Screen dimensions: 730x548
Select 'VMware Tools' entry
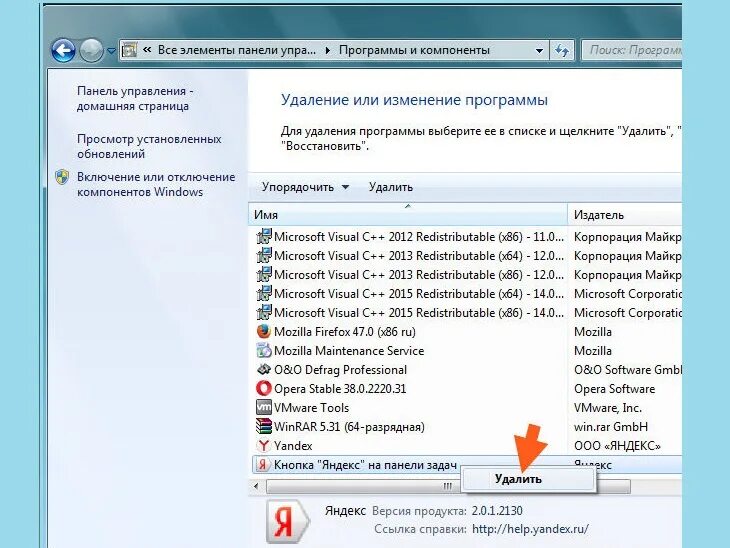point(311,408)
